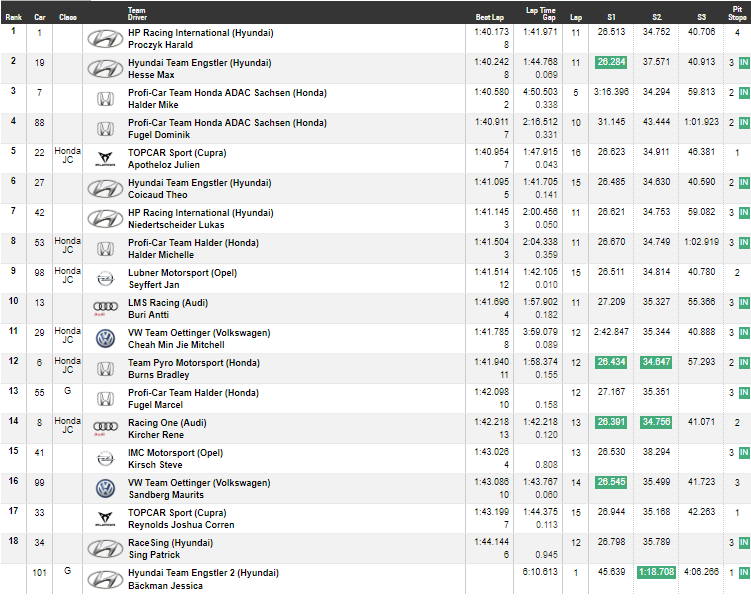Click the Rank column header
Viewport: 751px width, 603px height.
pos(13,17)
